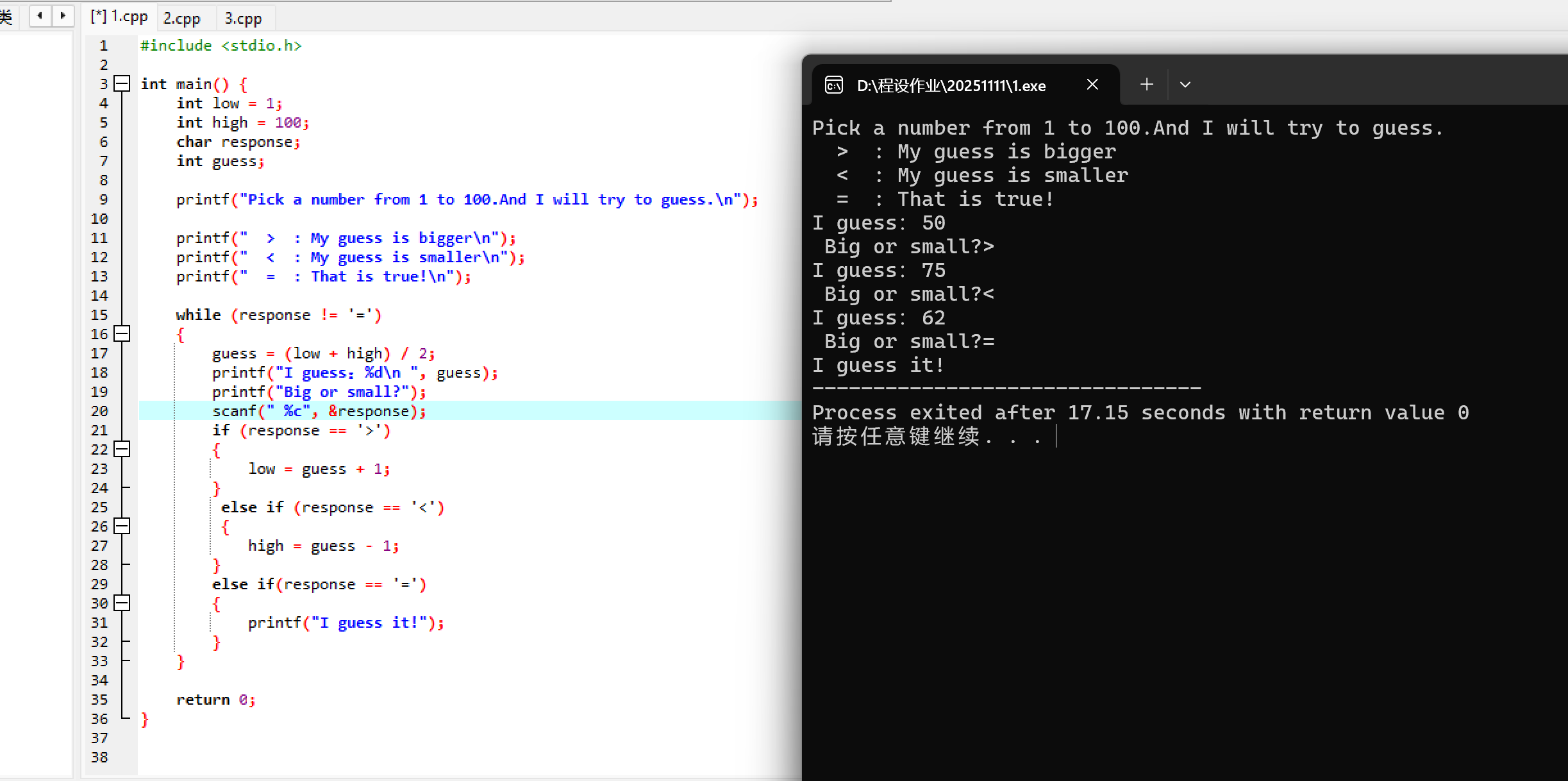Collapse the while loop fold at line 16
The height and width of the screenshot is (781, 1568).
(122, 334)
